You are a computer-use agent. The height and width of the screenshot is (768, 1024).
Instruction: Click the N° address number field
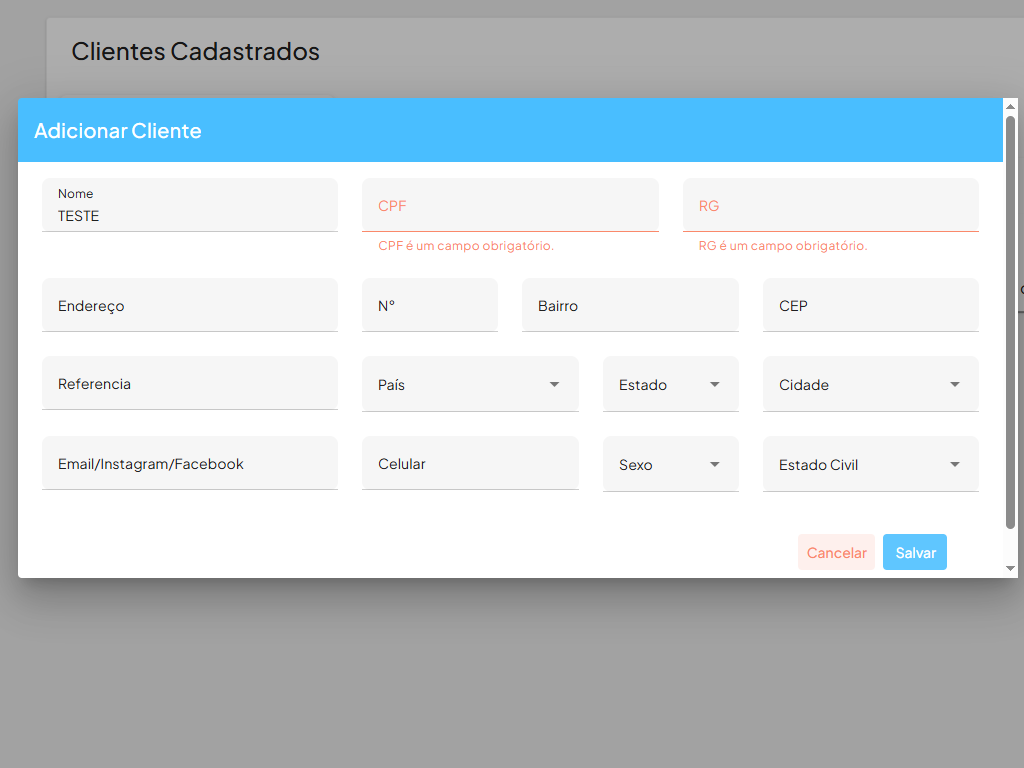429,306
